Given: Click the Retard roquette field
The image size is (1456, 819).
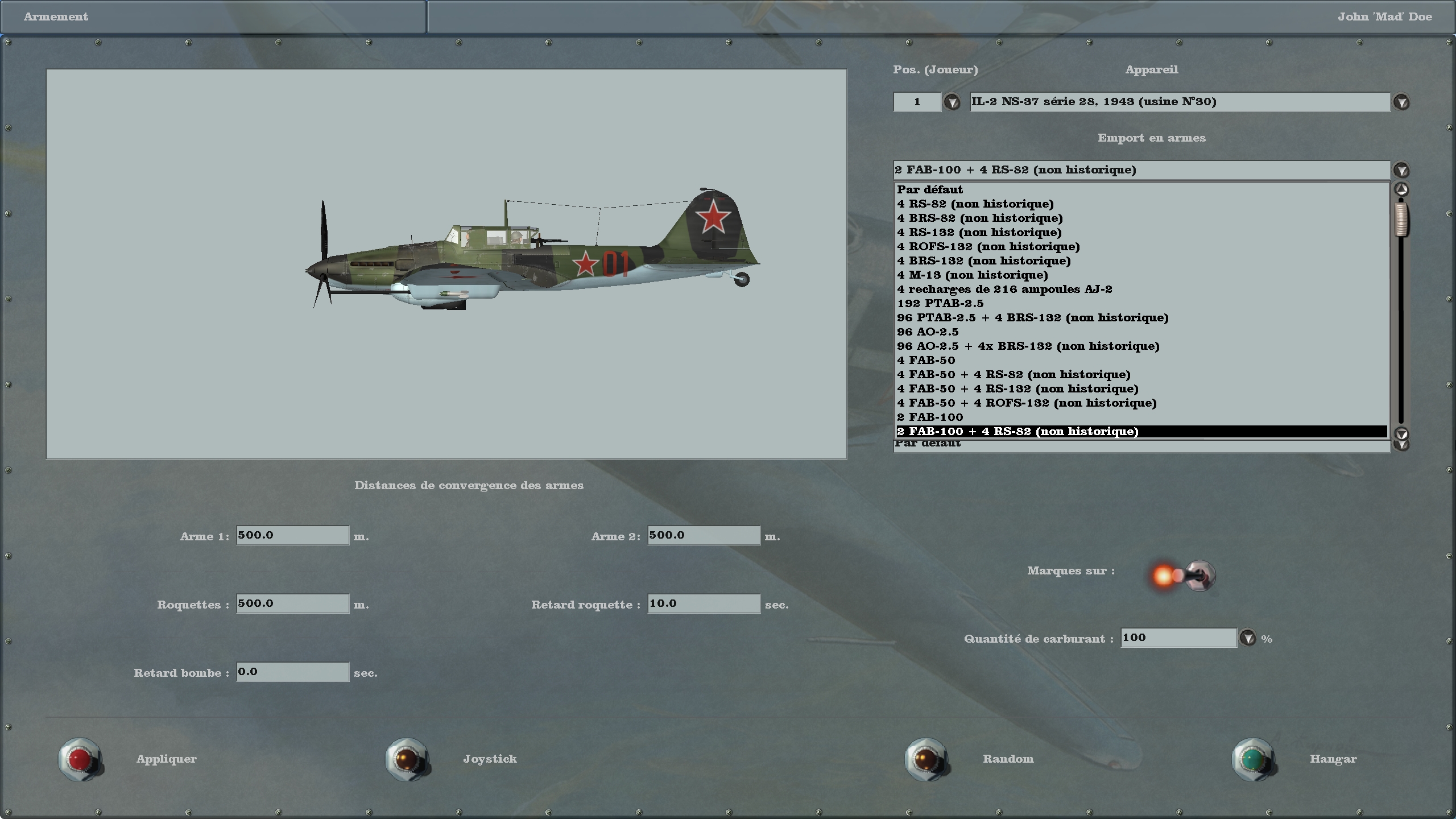Looking at the screenshot, I should click(x=704, y=603).
